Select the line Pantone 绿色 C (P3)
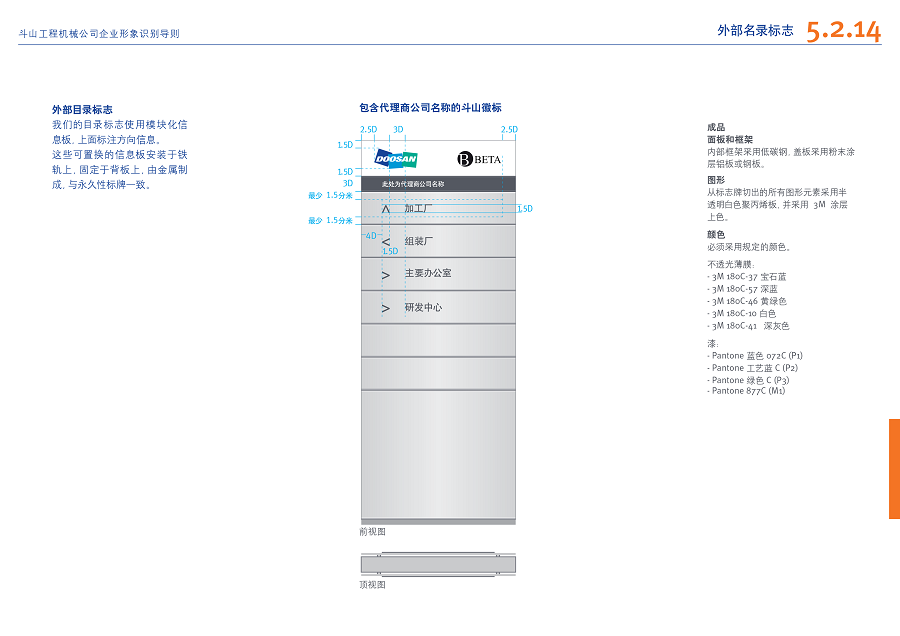 point(748,380)
